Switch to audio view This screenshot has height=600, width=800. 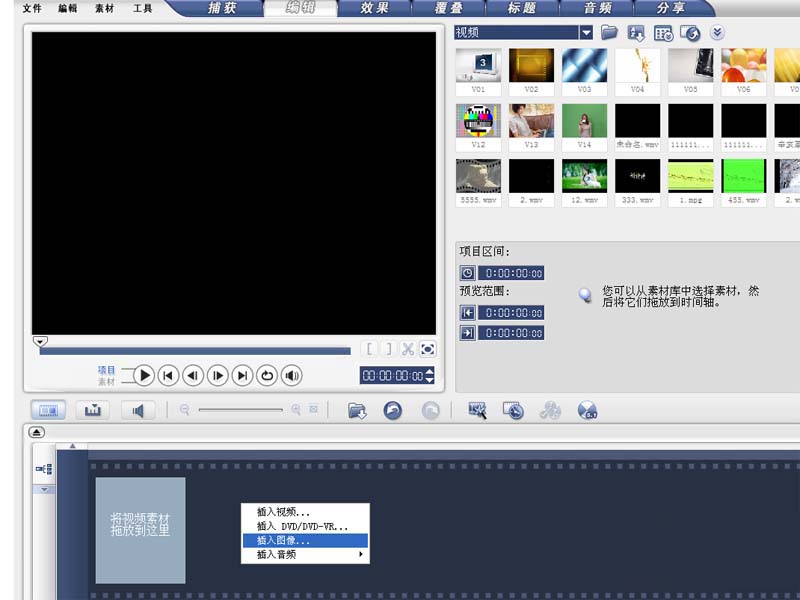coord(138,410)
